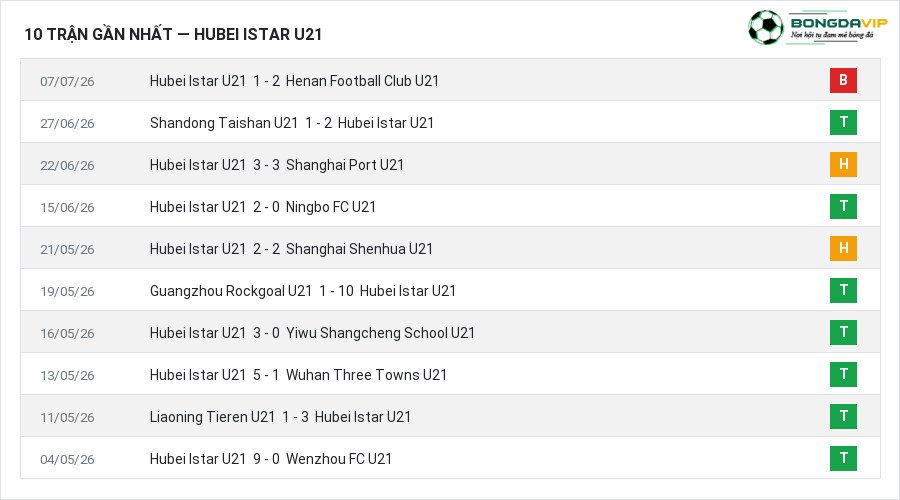
Task: Open the Shandong Taishan U21 team link
Action: (224, 123)
